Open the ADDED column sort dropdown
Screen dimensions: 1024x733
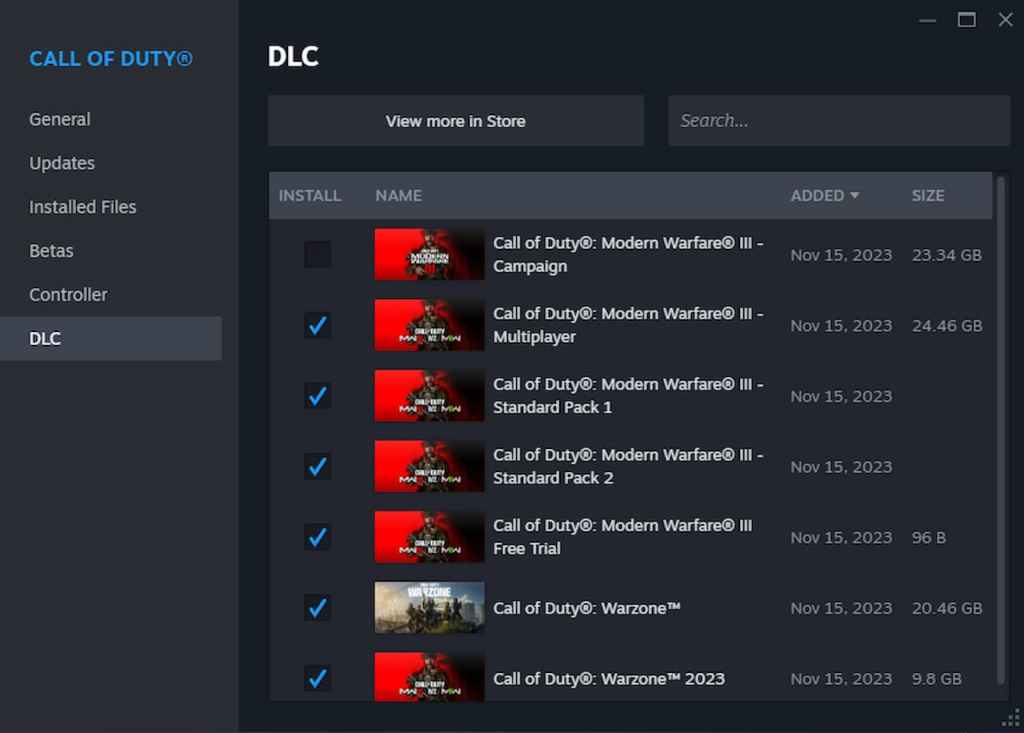pos(825,196)
